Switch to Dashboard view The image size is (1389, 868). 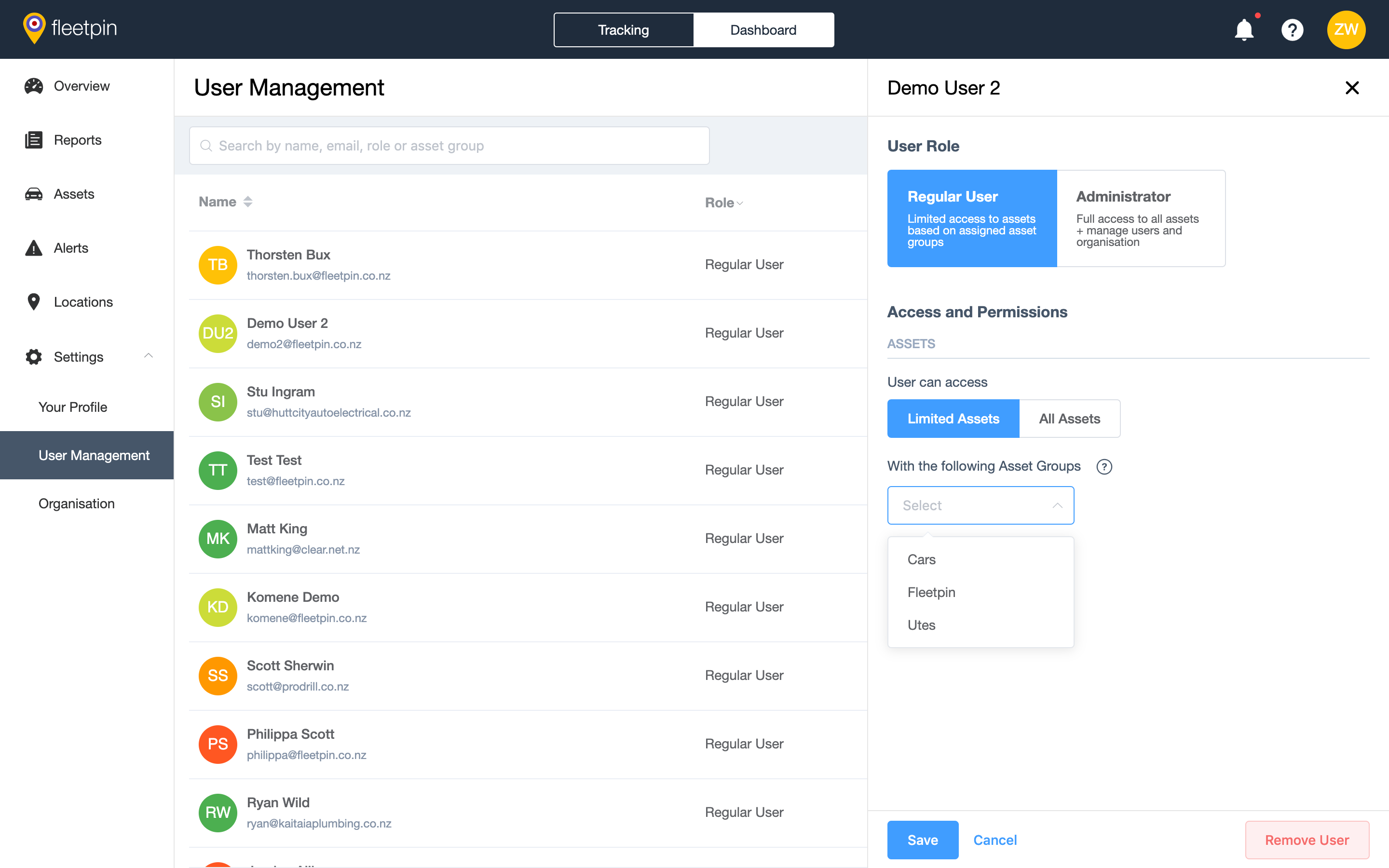coord(763,30)
